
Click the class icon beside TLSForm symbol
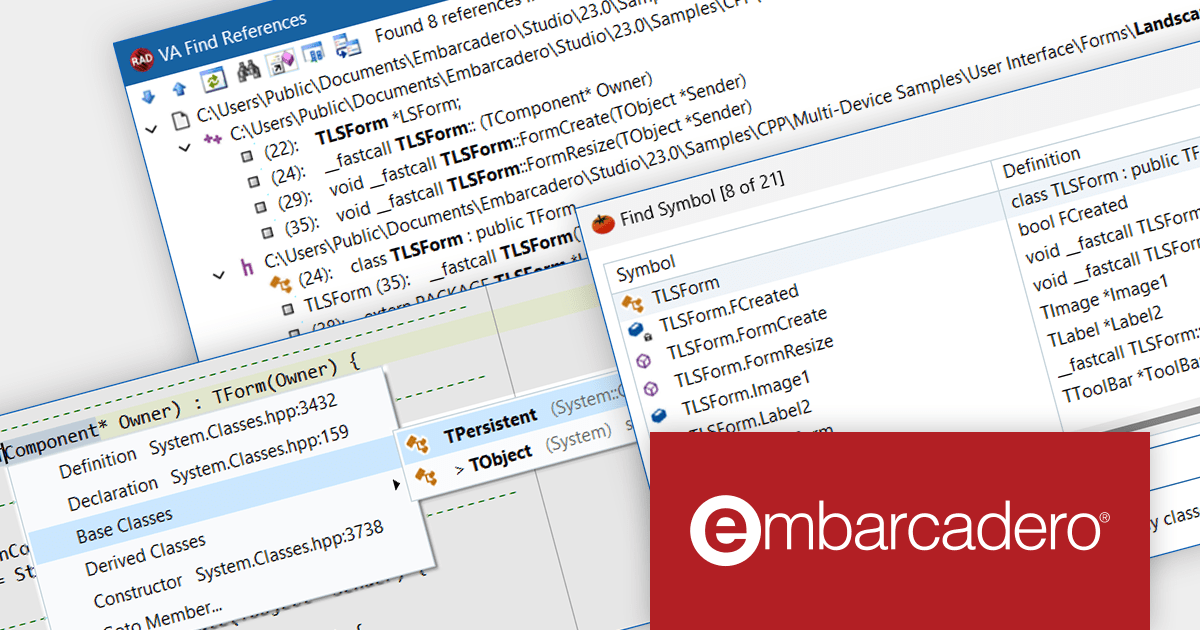click(632, 302)
